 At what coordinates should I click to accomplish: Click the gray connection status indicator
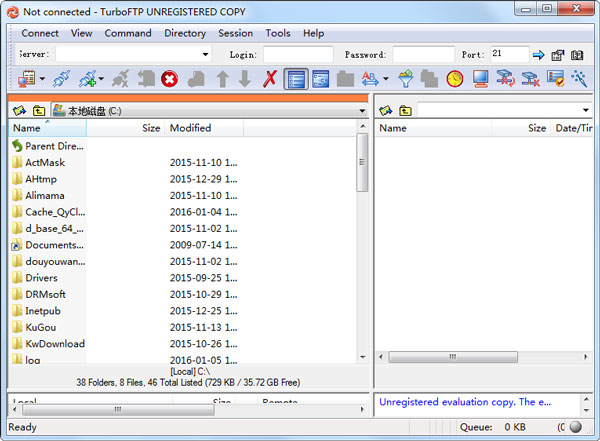[x=576, y=427]
